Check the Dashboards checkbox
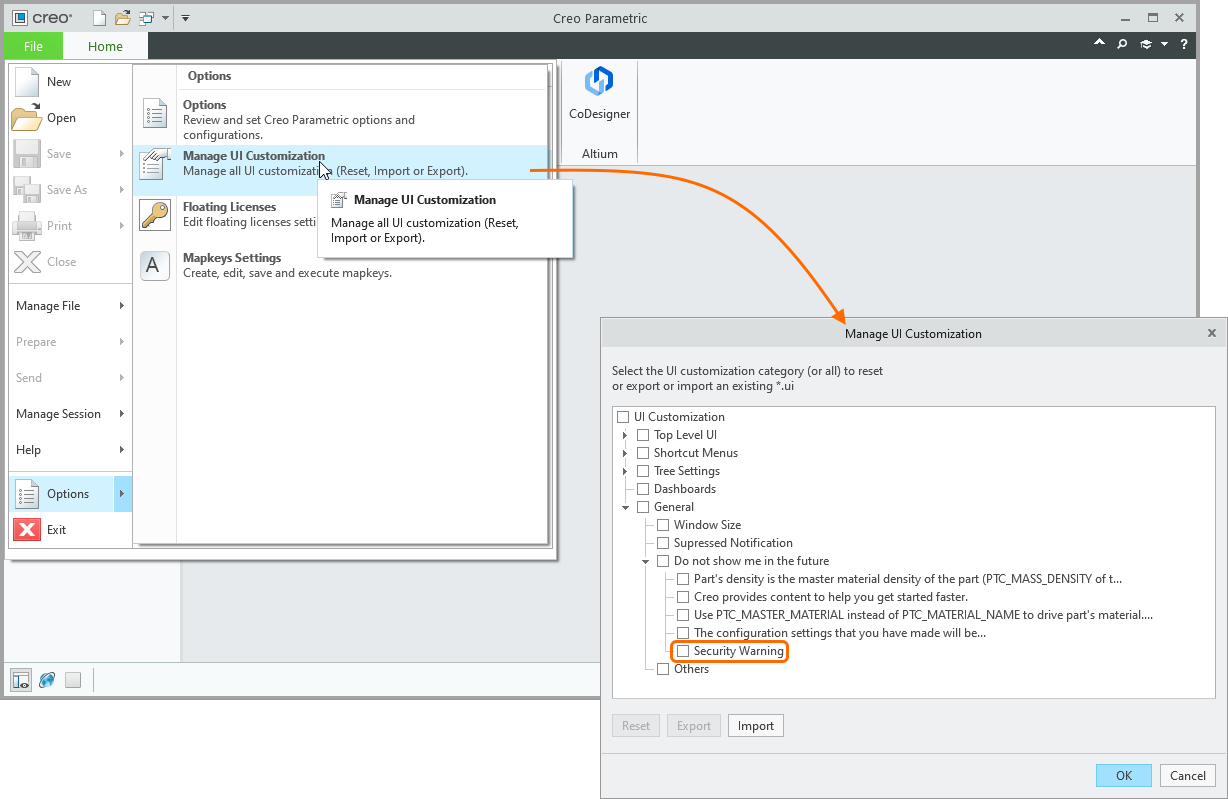The width and height of the screenshot is (1228, 799). point(643,489)
